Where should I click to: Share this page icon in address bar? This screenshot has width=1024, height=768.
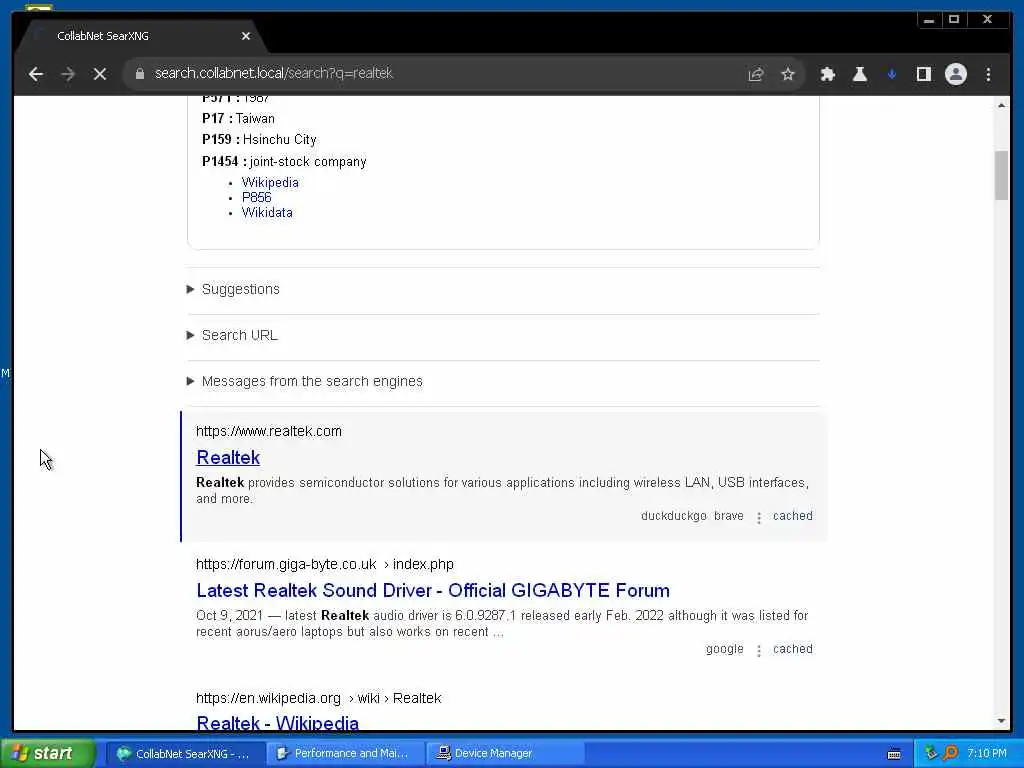point(756,74)
